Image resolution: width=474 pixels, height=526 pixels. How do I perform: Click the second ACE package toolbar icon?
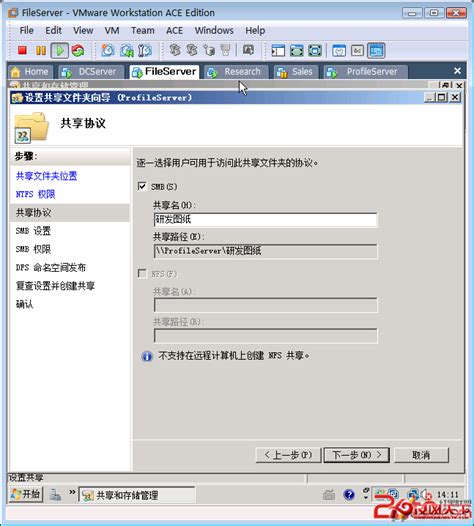coord(192,50)
